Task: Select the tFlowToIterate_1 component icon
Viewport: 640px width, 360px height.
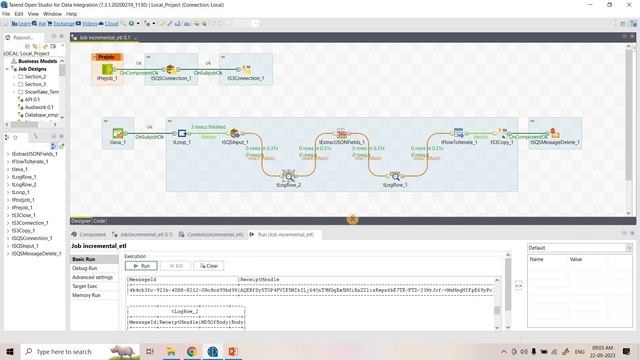Action: tap(458, 133)
